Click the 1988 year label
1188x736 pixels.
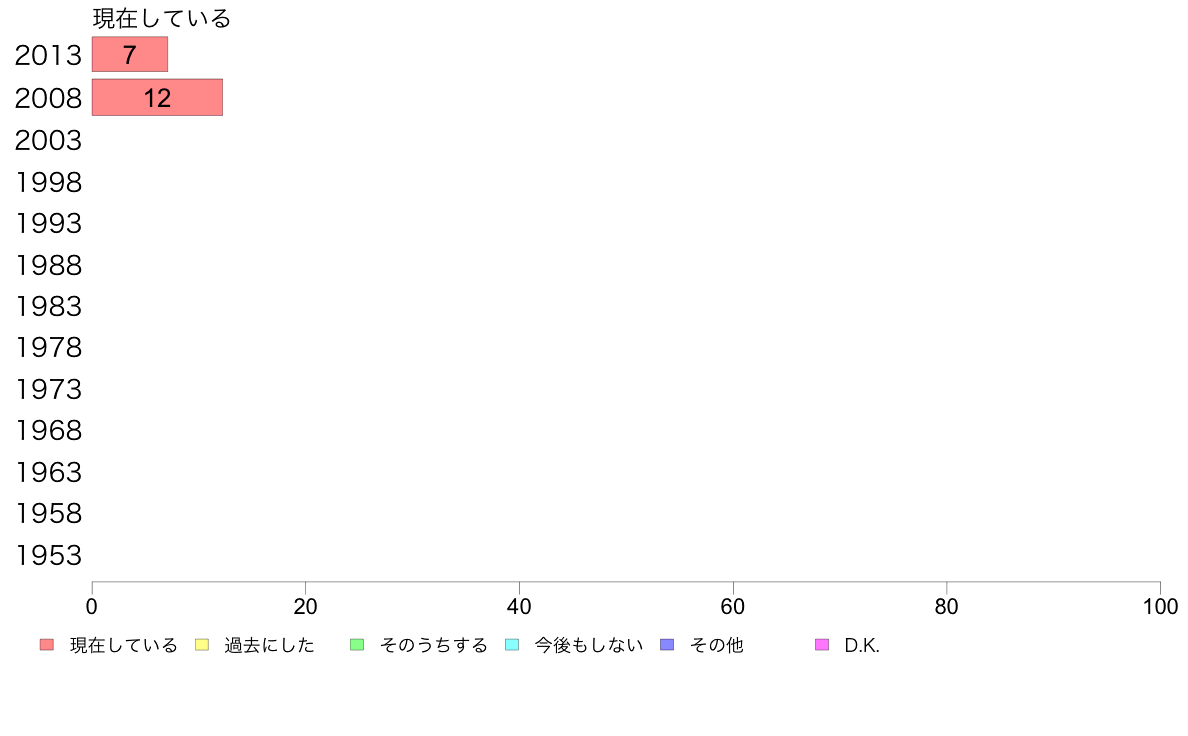(x=48, y=265)
